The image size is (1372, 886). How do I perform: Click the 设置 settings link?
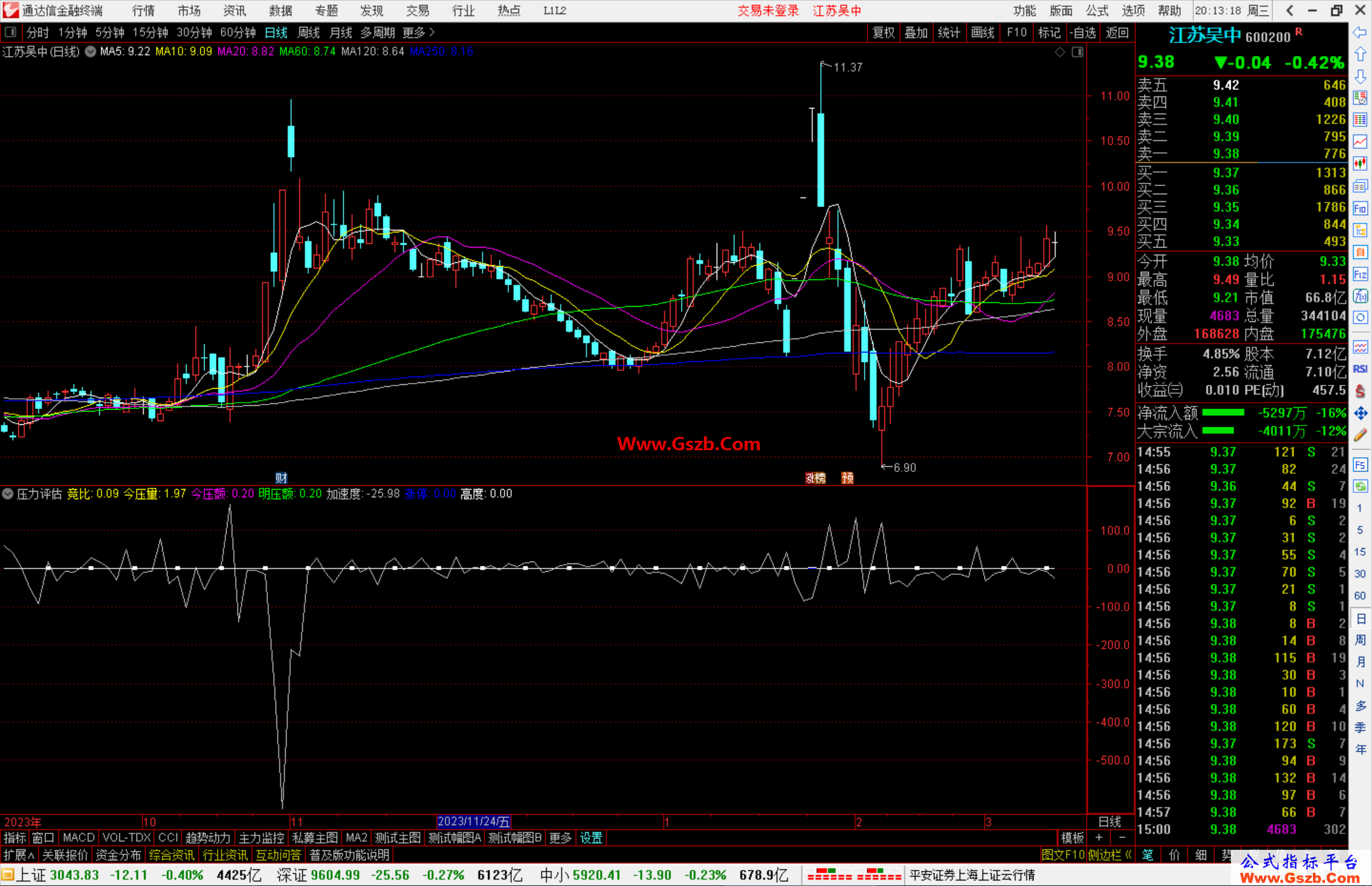[591, 838]
